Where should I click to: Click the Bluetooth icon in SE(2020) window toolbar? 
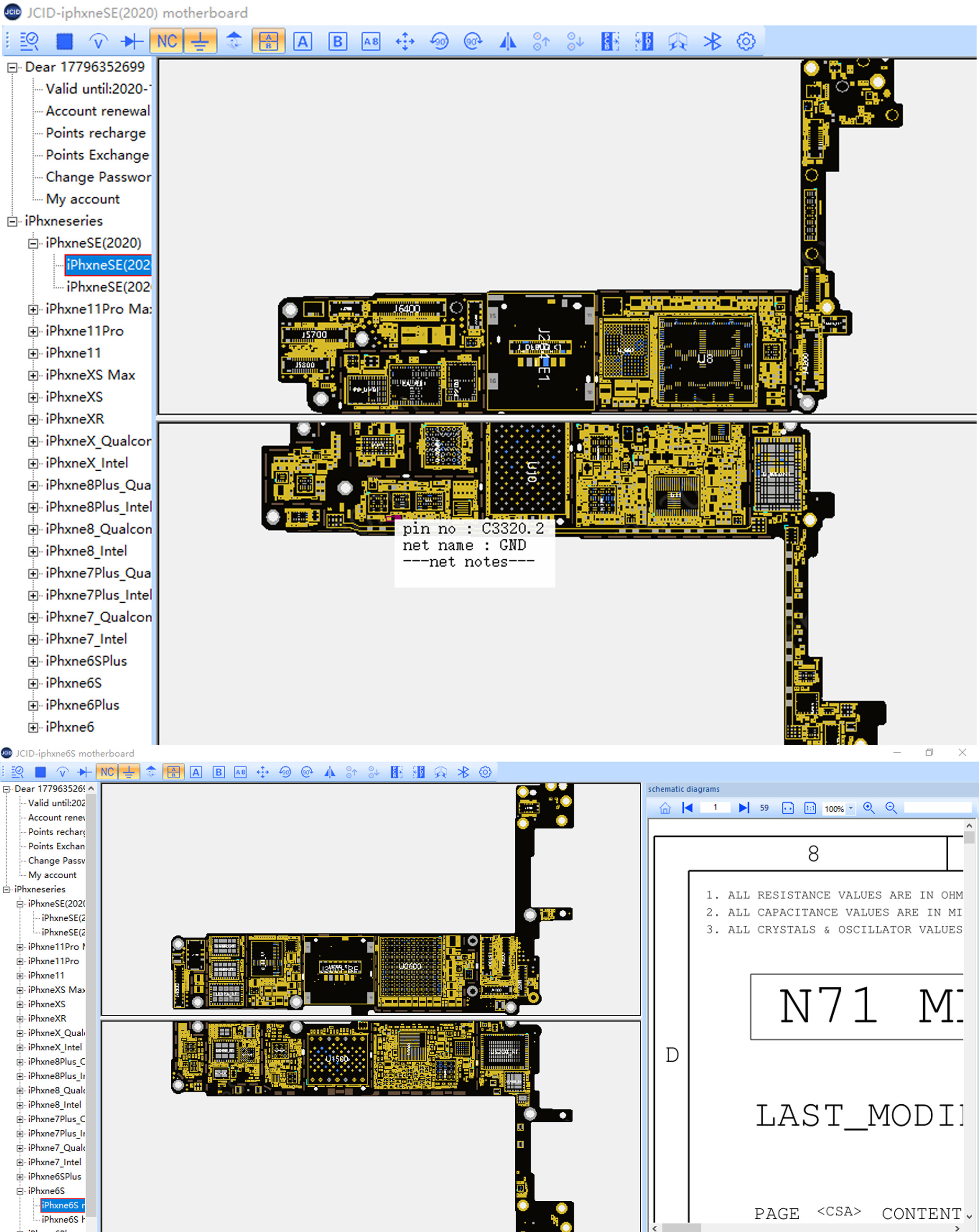click(x=712, y=41)
